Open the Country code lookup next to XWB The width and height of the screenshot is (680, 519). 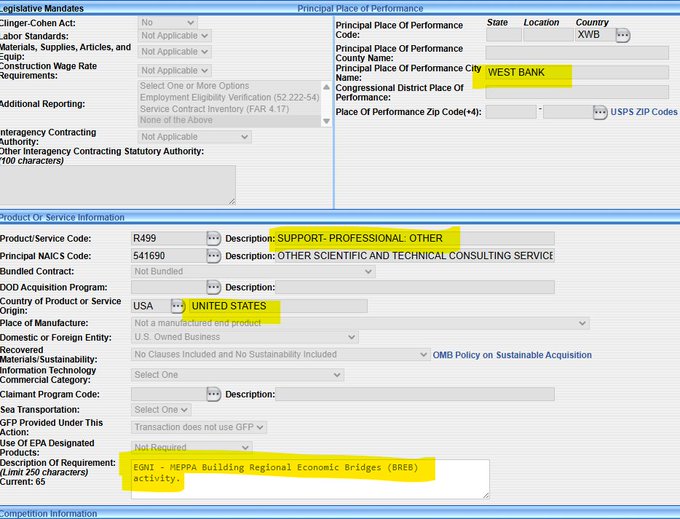point(622,35)
